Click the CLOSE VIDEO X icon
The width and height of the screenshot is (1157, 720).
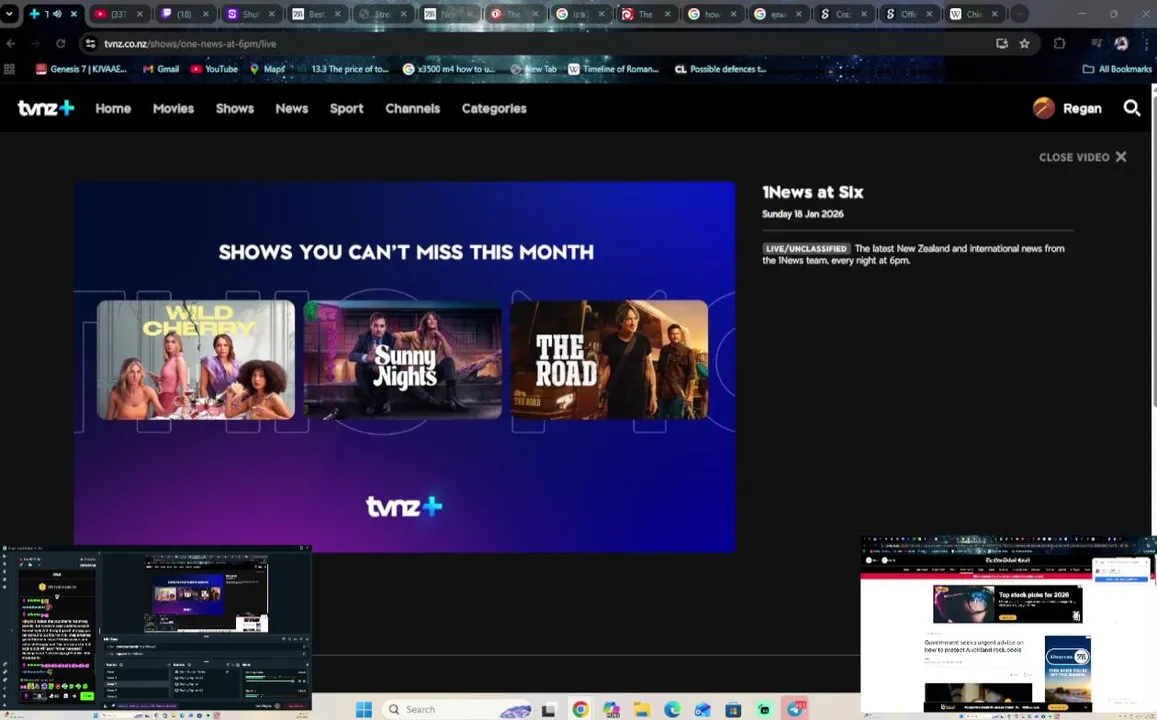[x=1121, y=157]
